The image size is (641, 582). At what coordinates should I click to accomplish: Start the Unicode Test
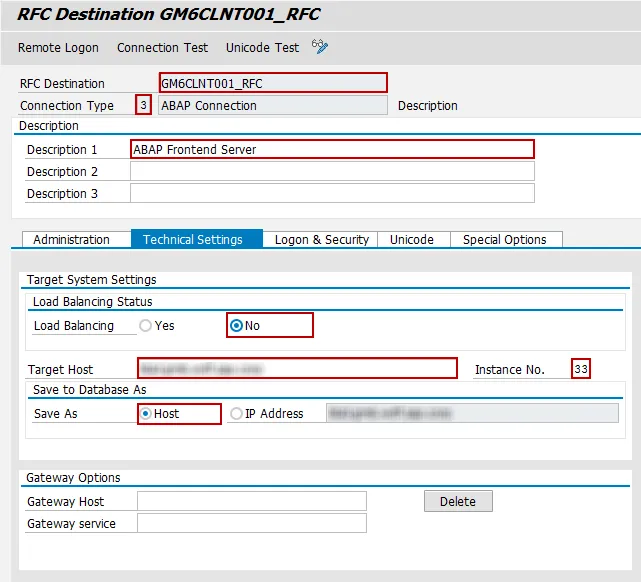point(262,48)
